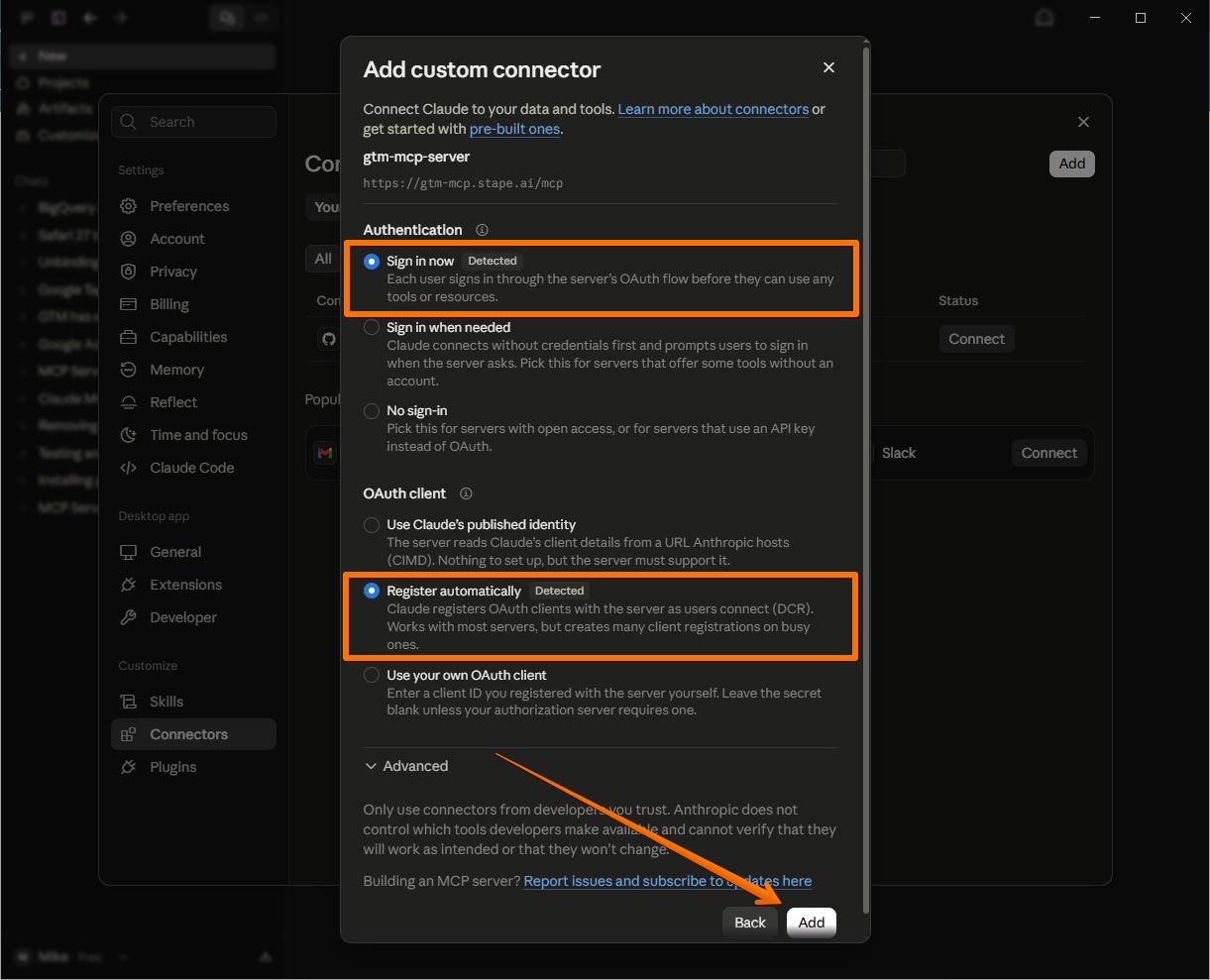The width and height of the screenshot is (1210, 980).
Task: Click the back arrow in the top toolbar
Action: coord(89,18)
